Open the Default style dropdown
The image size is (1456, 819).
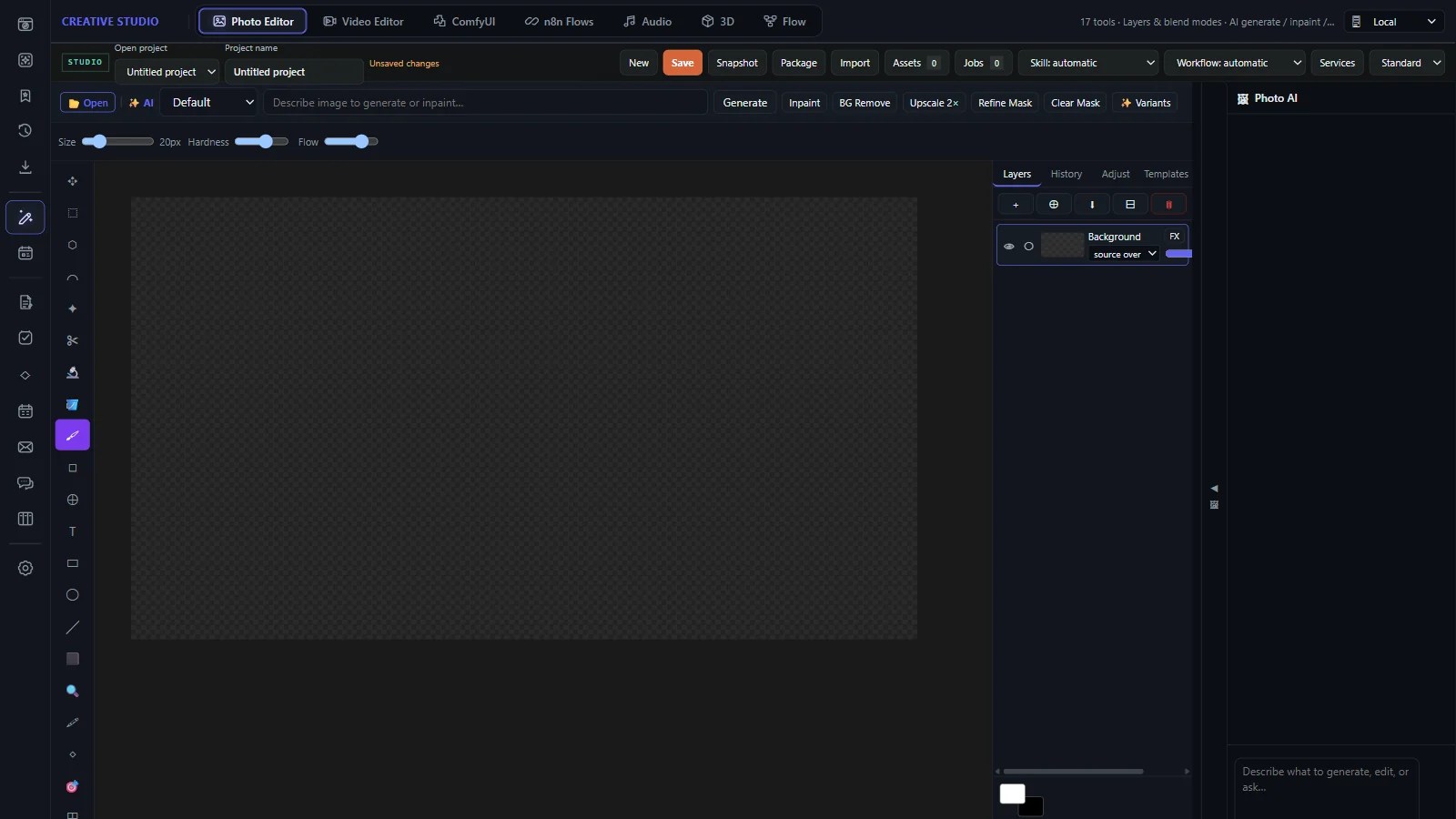[212, 103]
